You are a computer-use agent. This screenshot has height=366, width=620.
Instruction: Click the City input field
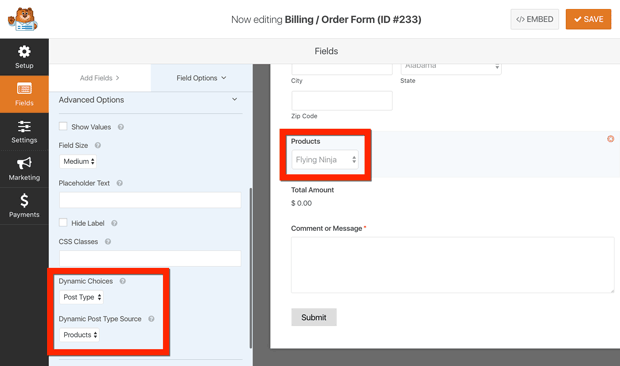click(342, 69)
